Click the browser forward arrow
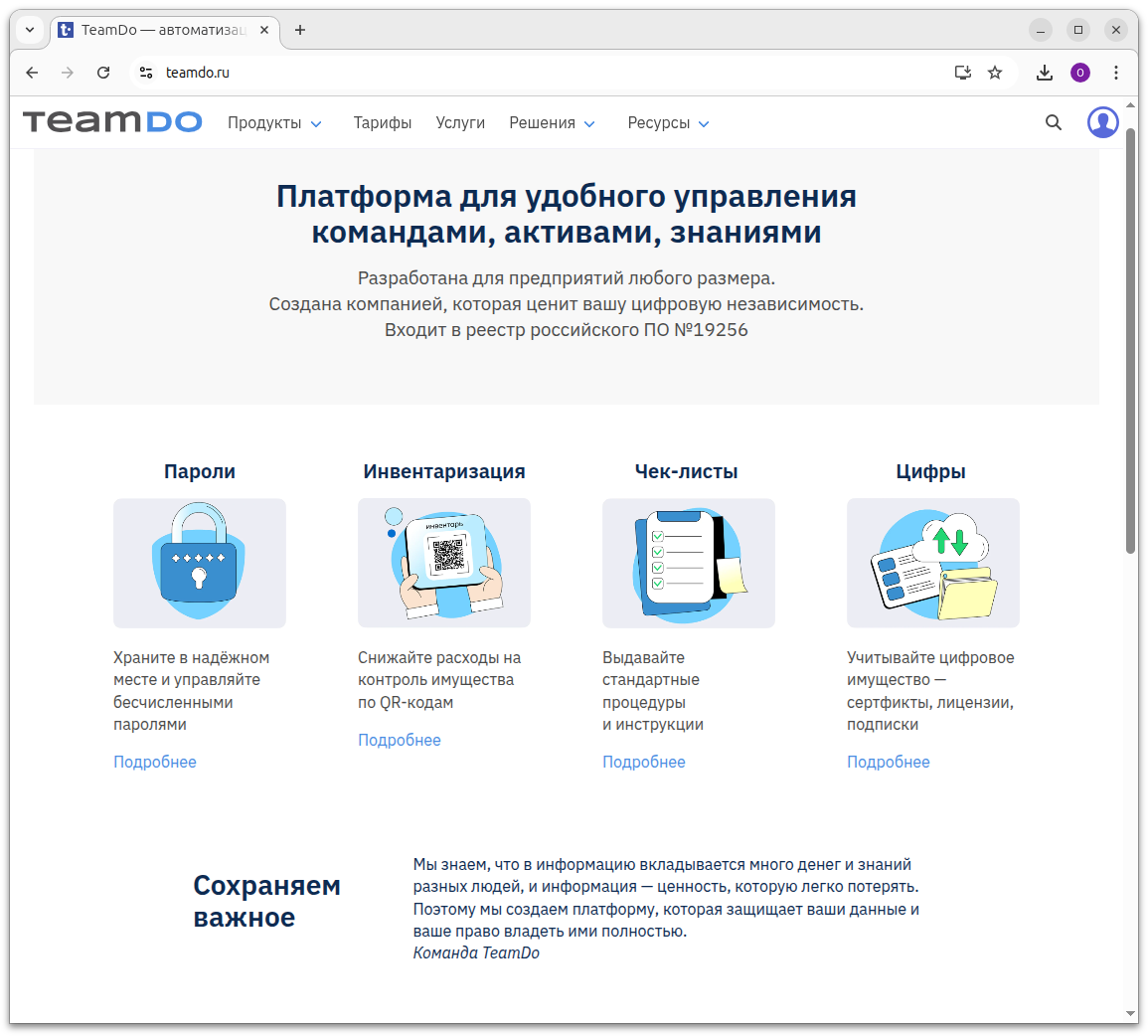The height and width of the screenshot is (1036, 1148). (x=68, y=73)
